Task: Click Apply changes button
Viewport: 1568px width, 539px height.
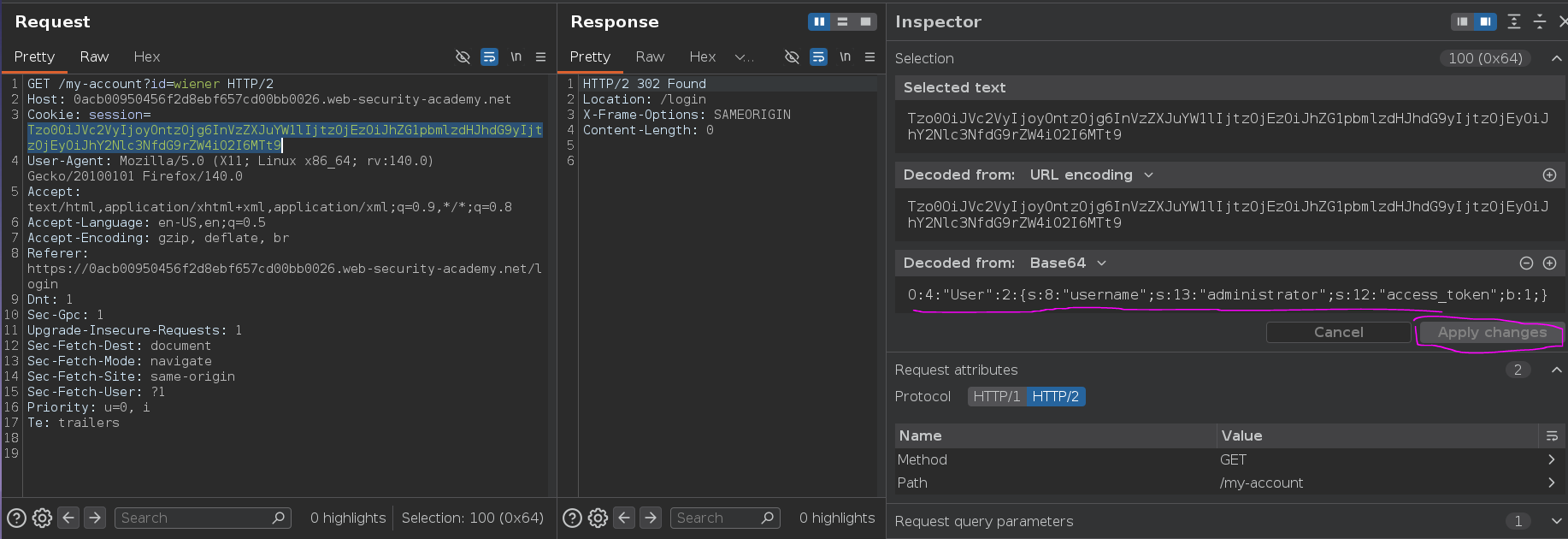Action: click(1492, 332)
